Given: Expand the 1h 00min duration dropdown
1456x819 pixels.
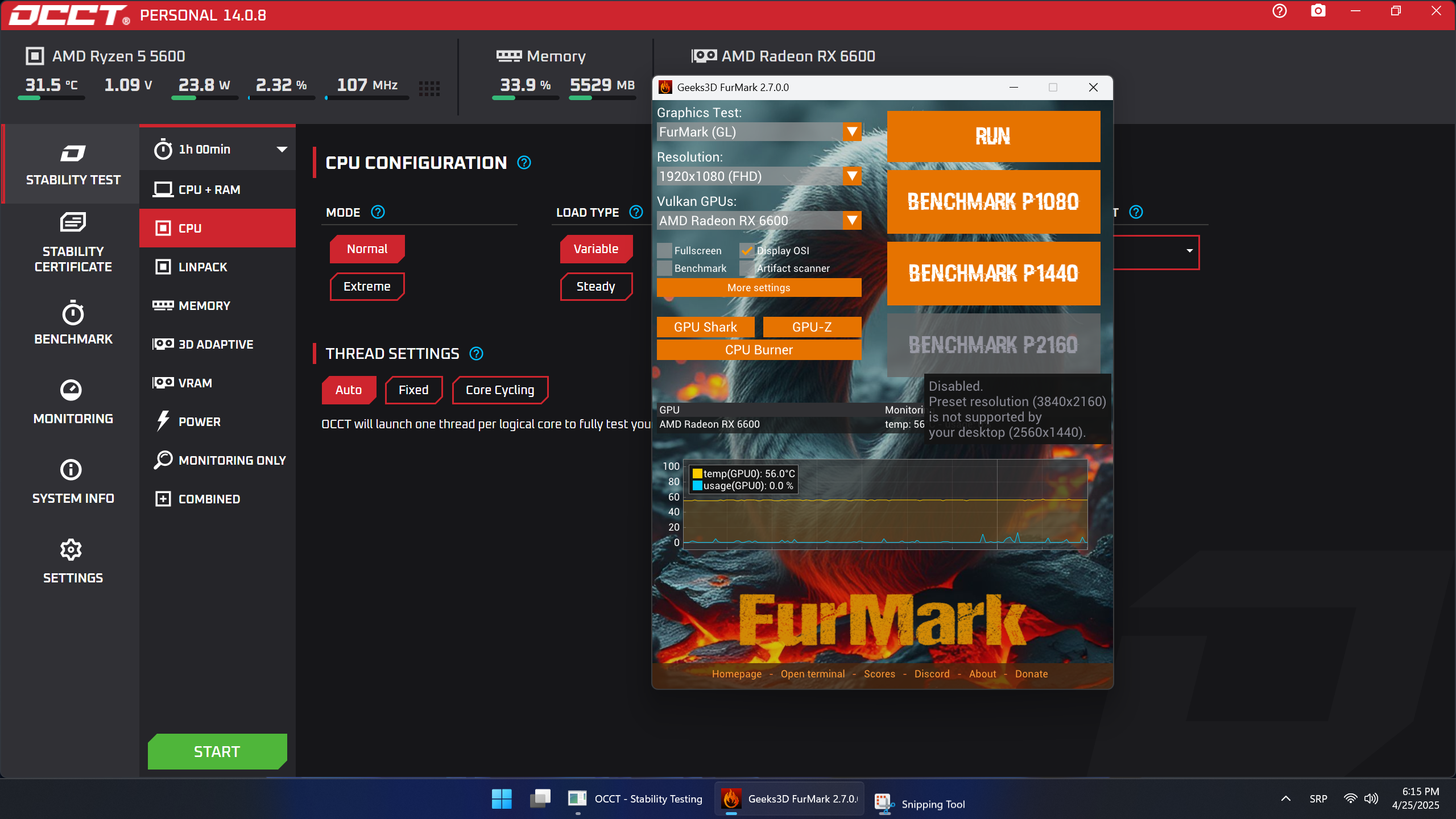Looking at the screenshot, I should click(218, 150).
